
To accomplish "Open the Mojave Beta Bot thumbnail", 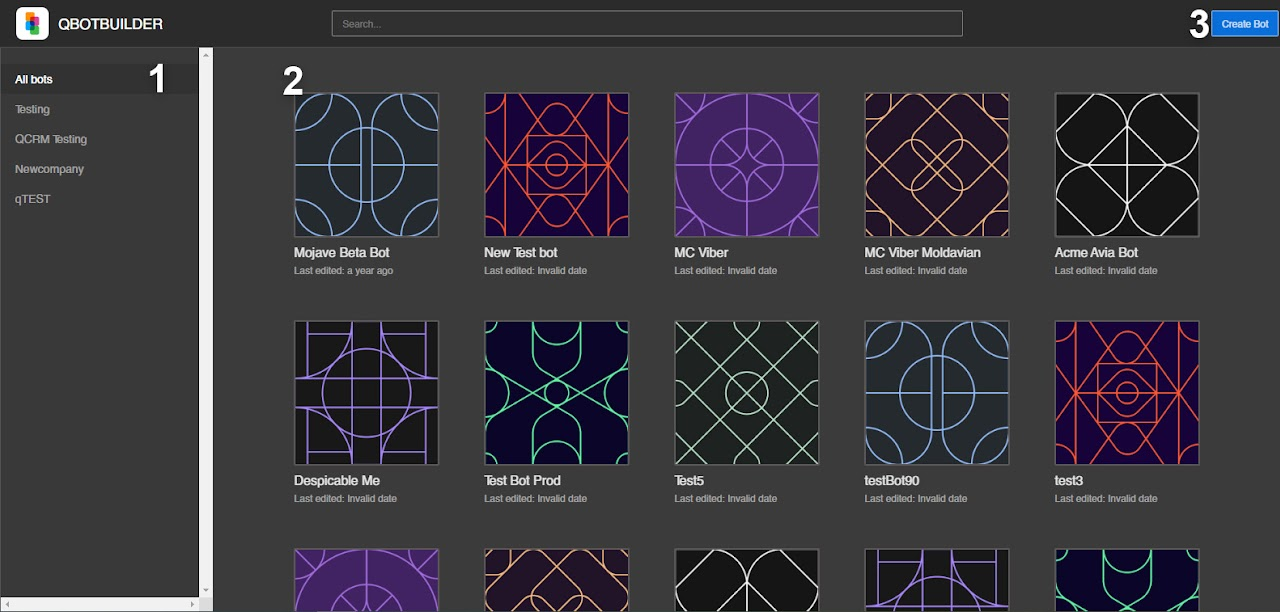I will point(366,165).
